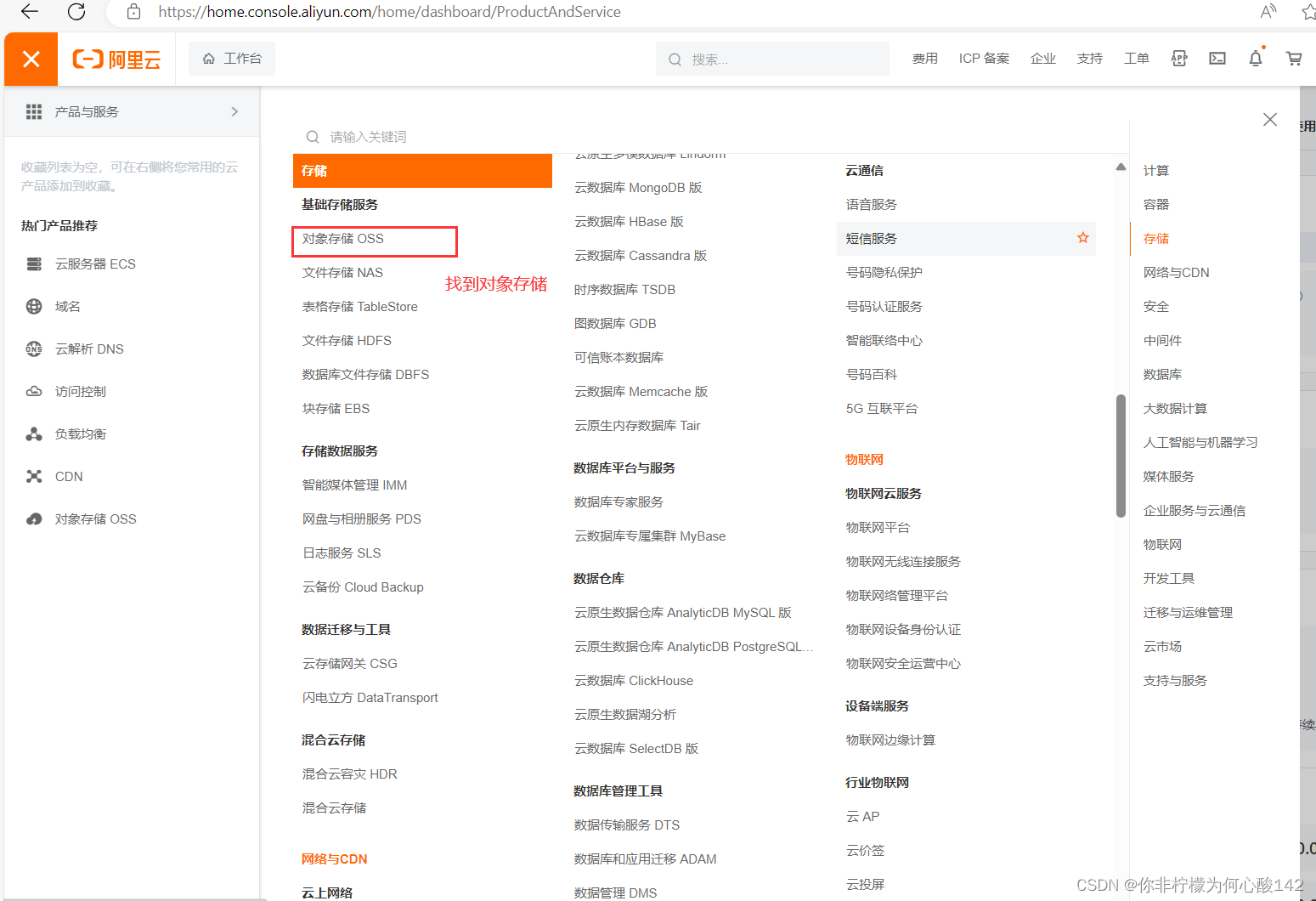Favorite 短信服务 with the star icon

pos(1083,238)
